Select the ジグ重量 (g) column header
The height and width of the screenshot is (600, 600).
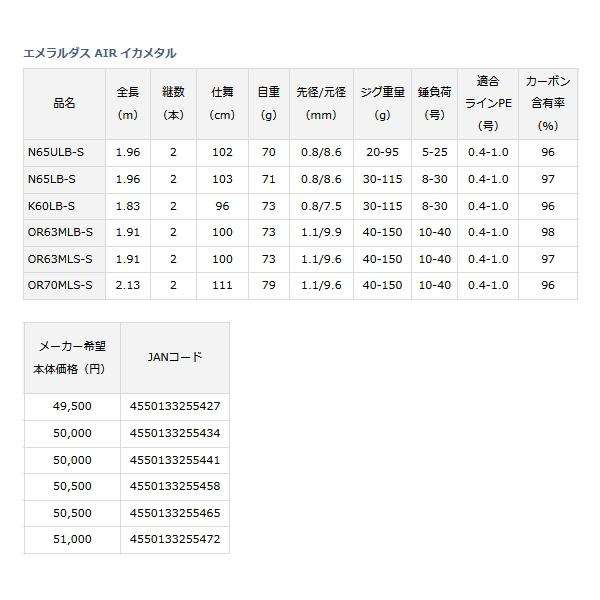[382, 104]
